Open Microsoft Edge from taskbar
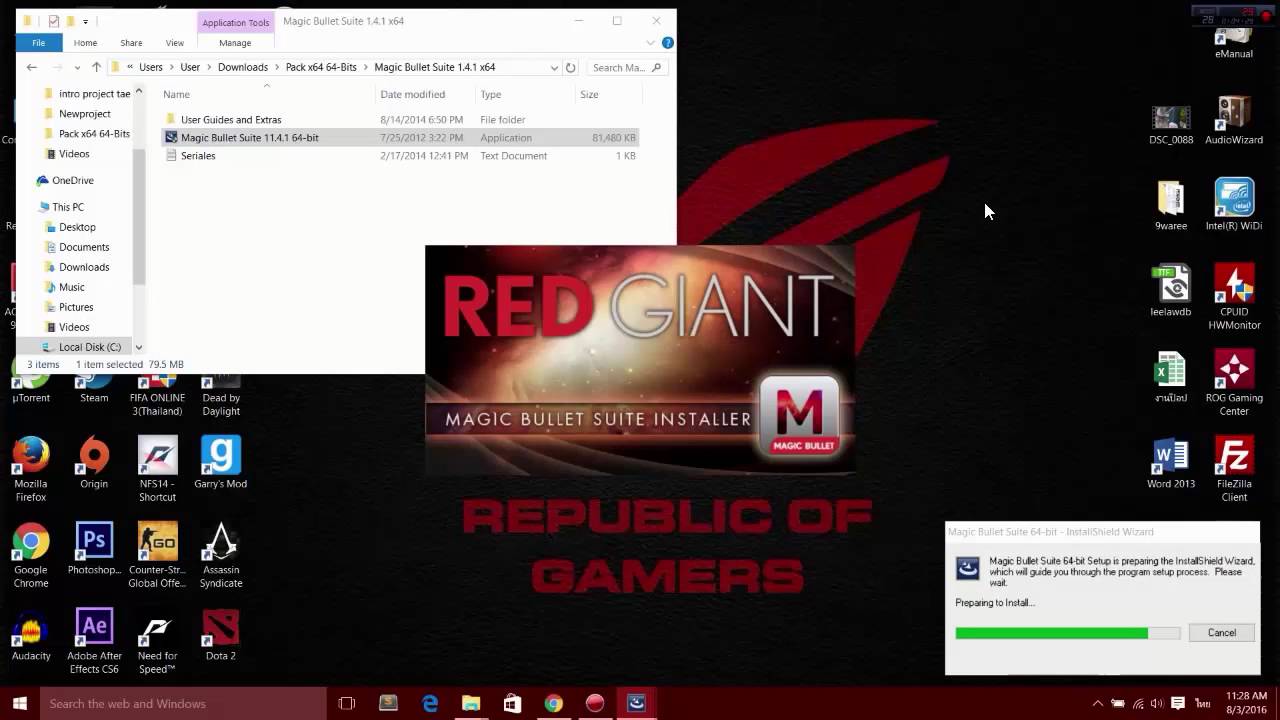 tap(430, 703)
